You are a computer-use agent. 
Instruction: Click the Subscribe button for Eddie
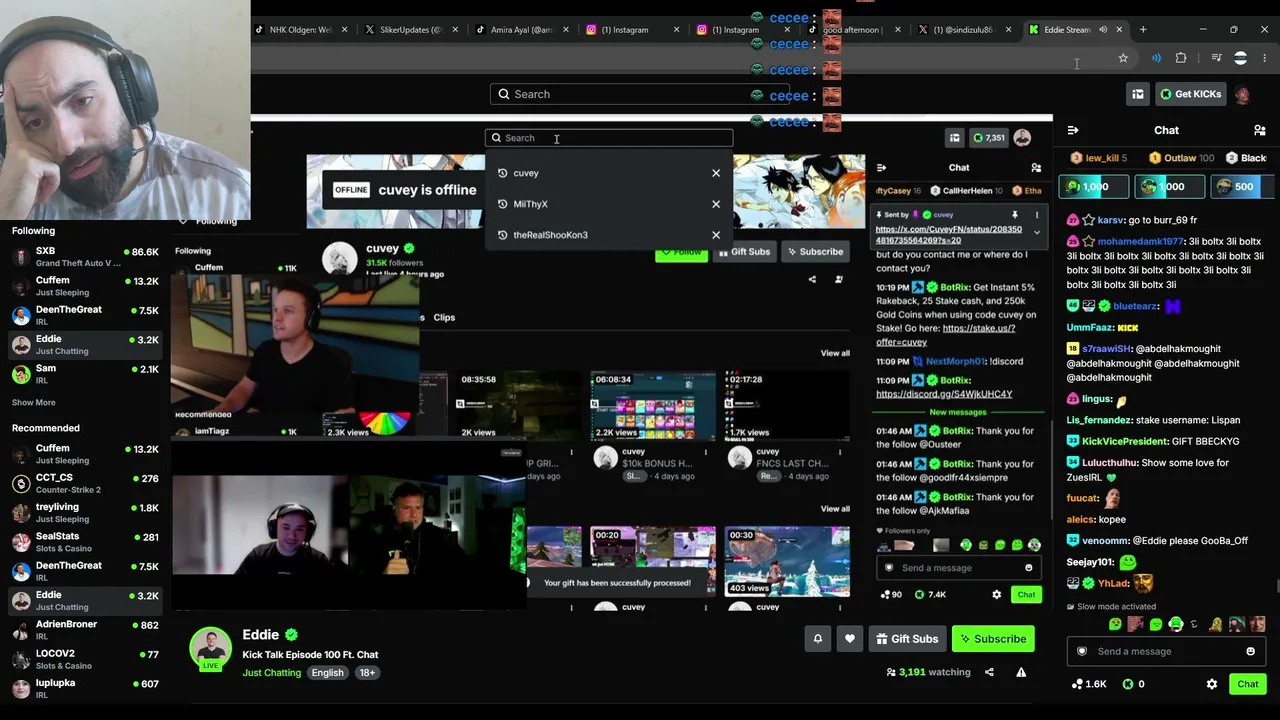(x=993, y=639)
